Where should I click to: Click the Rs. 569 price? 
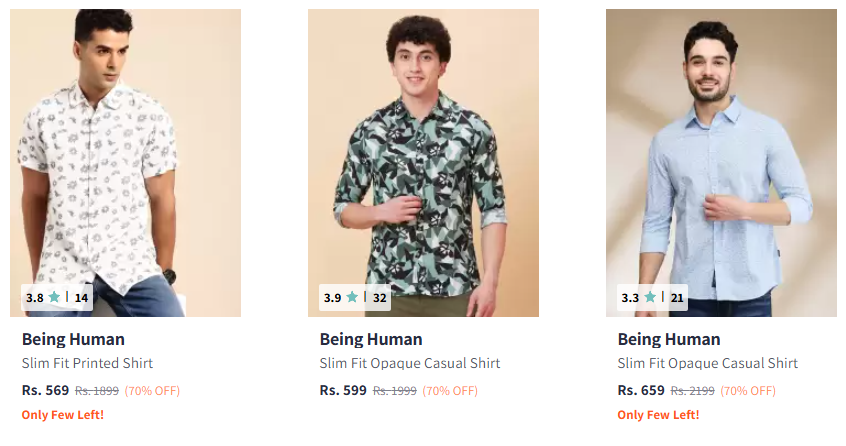[x=45, y=390]
